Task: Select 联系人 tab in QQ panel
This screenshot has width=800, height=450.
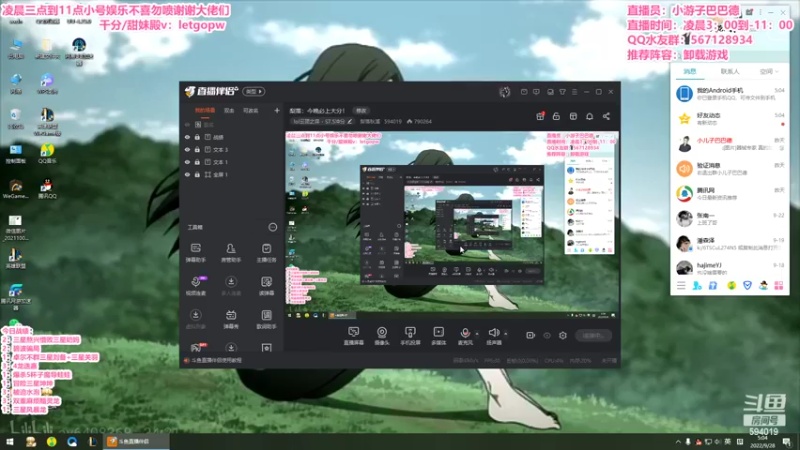Action: point(730,71)
